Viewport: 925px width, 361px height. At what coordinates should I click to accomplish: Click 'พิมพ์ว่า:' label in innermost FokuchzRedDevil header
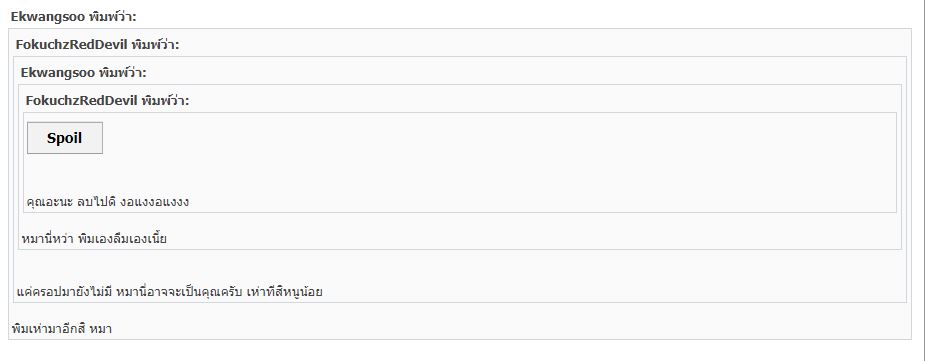tap(165, 101)
